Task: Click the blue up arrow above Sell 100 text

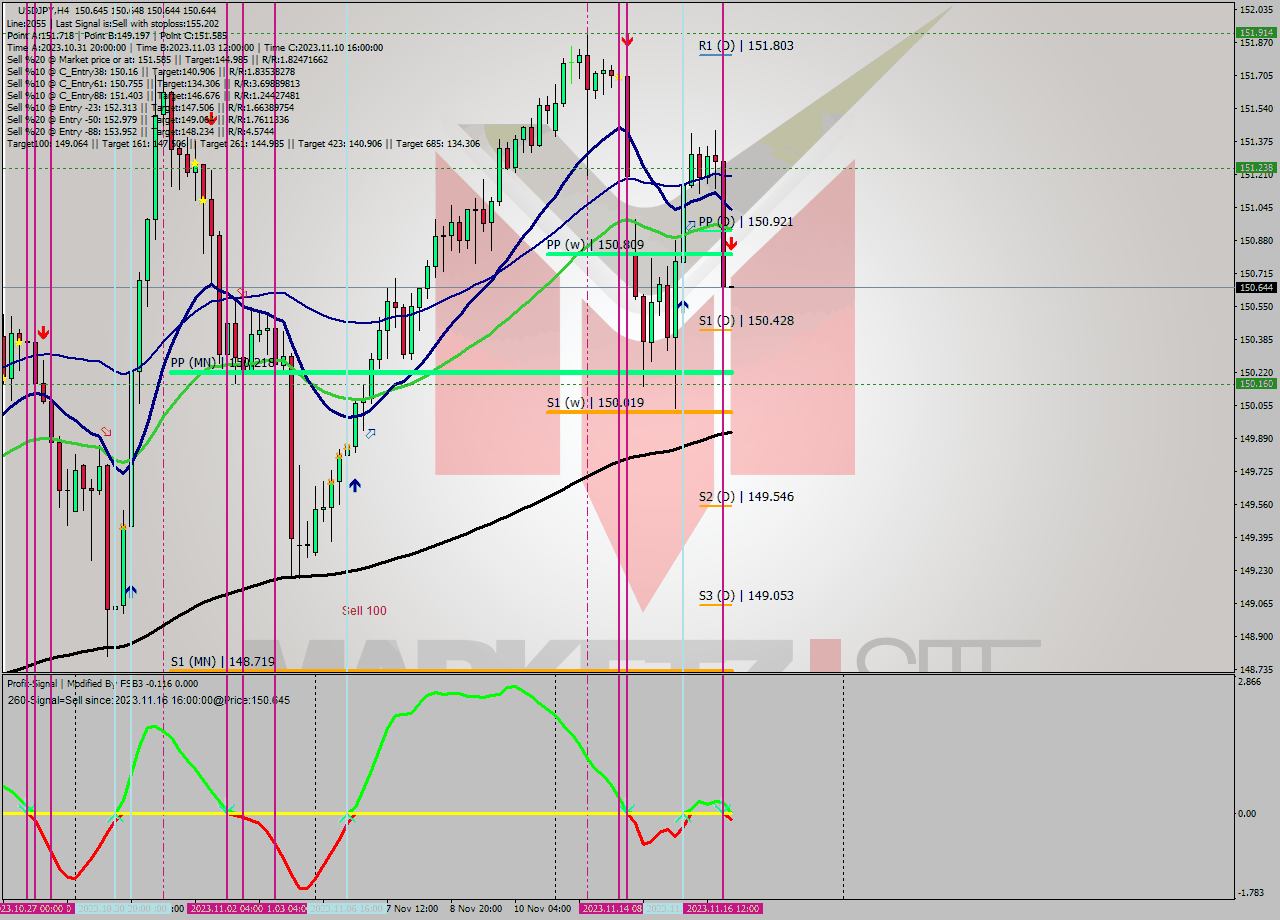Action: click(355, 486)
